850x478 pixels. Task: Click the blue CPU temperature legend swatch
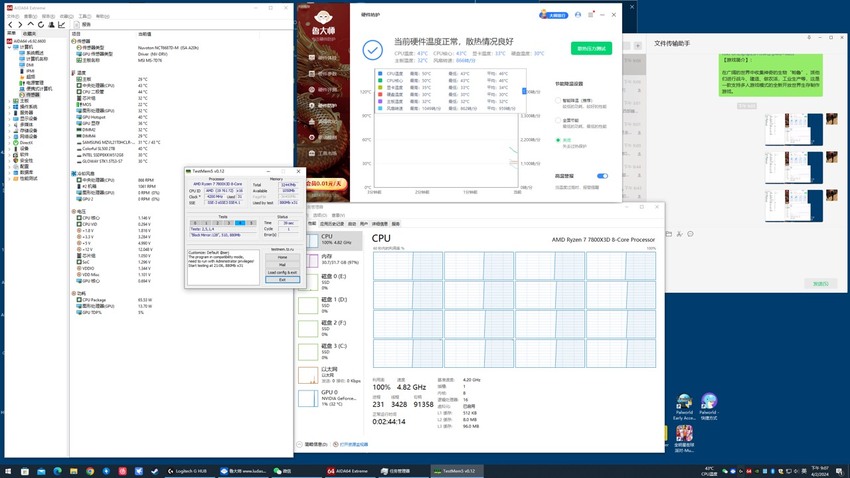[380, 73]
